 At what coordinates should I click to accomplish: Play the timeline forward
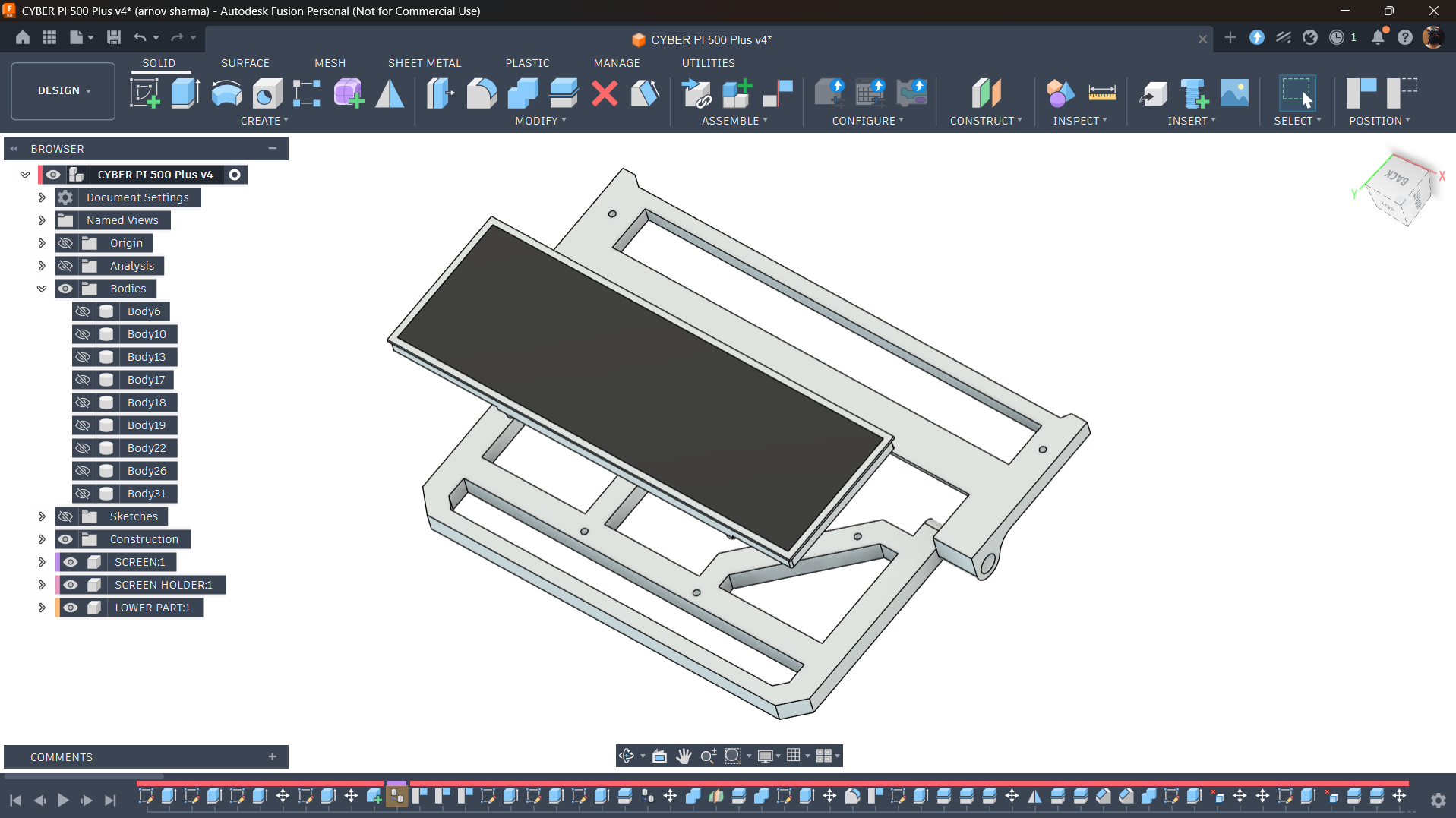pyautogui.click(x=63, y=800)
